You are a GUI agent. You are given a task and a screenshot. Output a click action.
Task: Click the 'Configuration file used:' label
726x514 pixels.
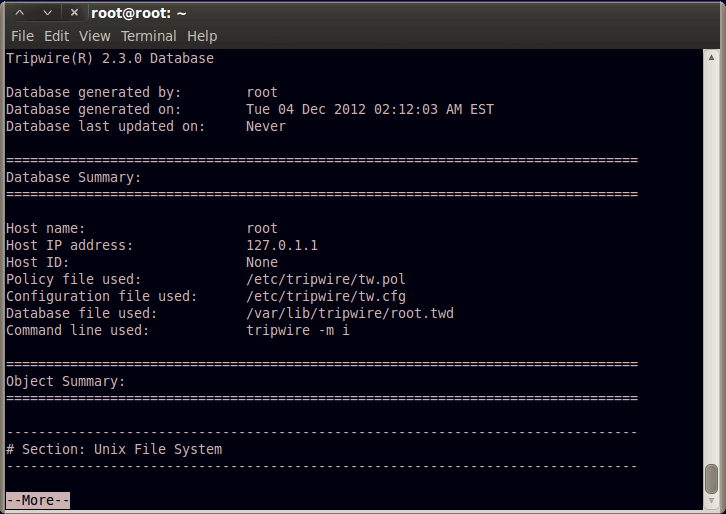pos(101,296)
